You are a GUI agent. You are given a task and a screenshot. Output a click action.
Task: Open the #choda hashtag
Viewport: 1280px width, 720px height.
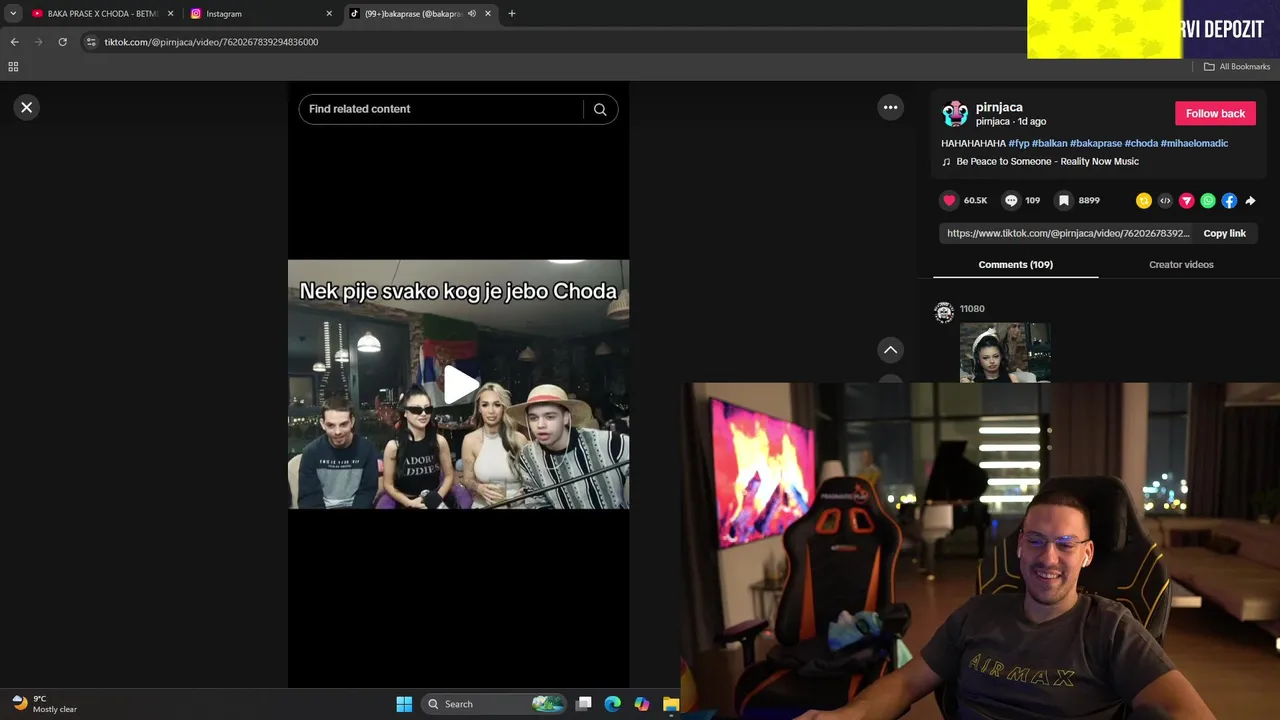pyautogui.click(x=1141, y=143)
